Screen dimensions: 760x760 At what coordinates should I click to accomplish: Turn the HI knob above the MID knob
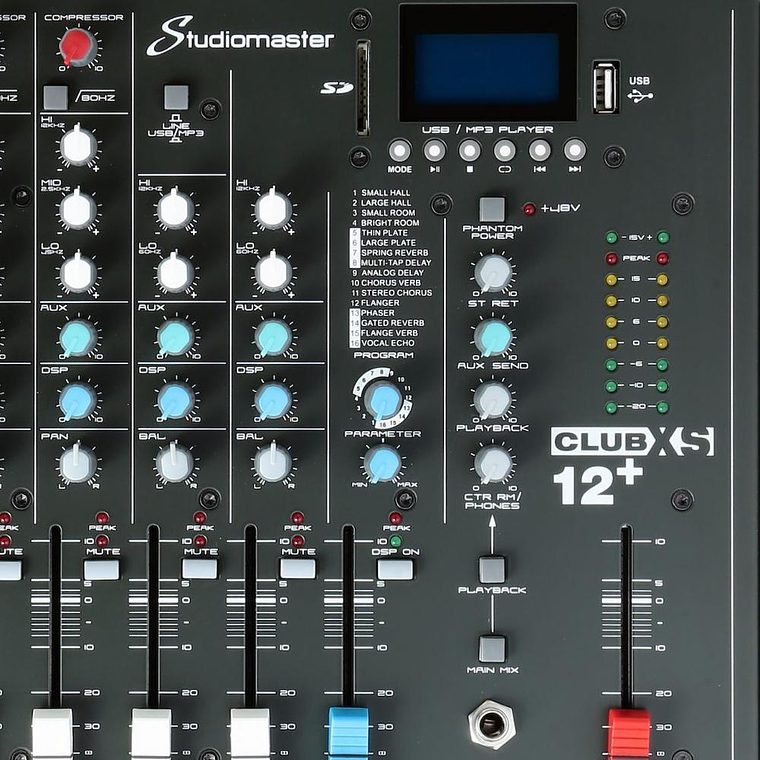pyautogui.click(x=78, y=145)
